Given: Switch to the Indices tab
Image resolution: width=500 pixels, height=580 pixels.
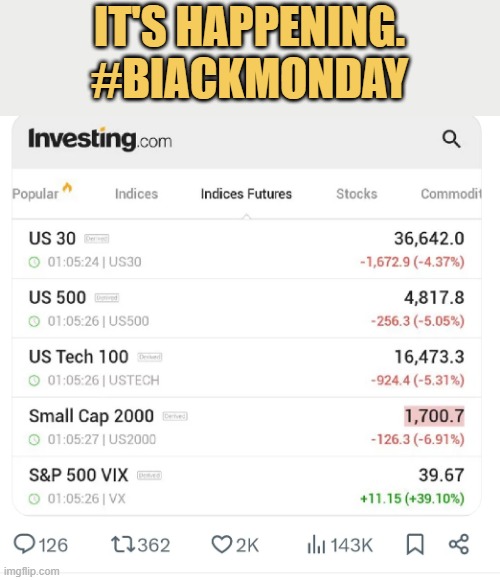Looking at the screenshot, I should [136, 194].
